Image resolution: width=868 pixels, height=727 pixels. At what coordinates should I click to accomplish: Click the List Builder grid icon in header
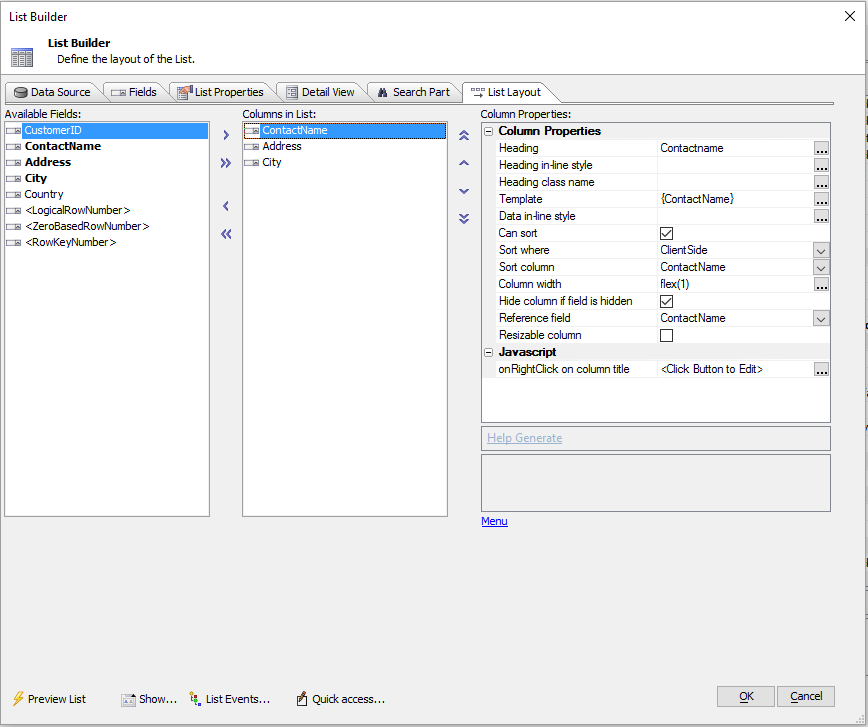tap(22, 58)
